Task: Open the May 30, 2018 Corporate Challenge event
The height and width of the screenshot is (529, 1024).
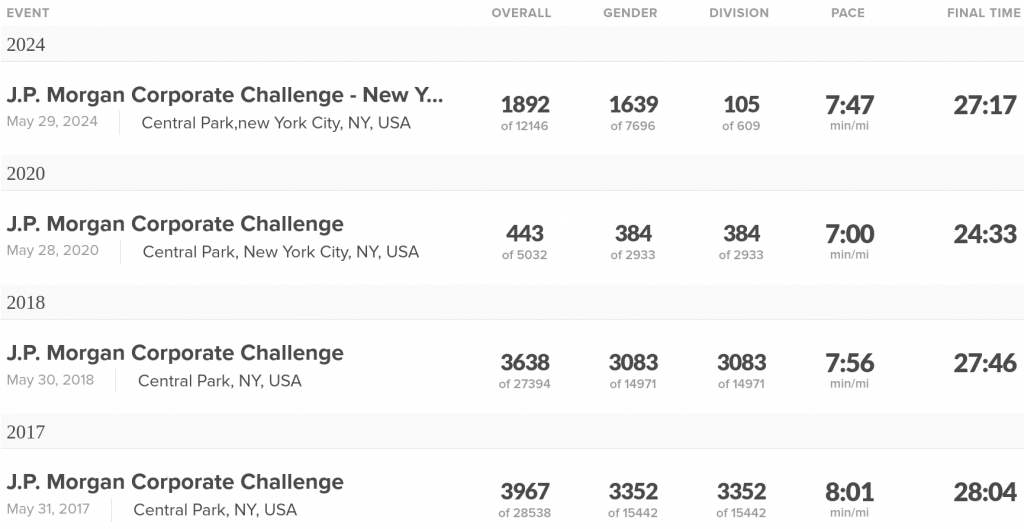Action: 175,353
